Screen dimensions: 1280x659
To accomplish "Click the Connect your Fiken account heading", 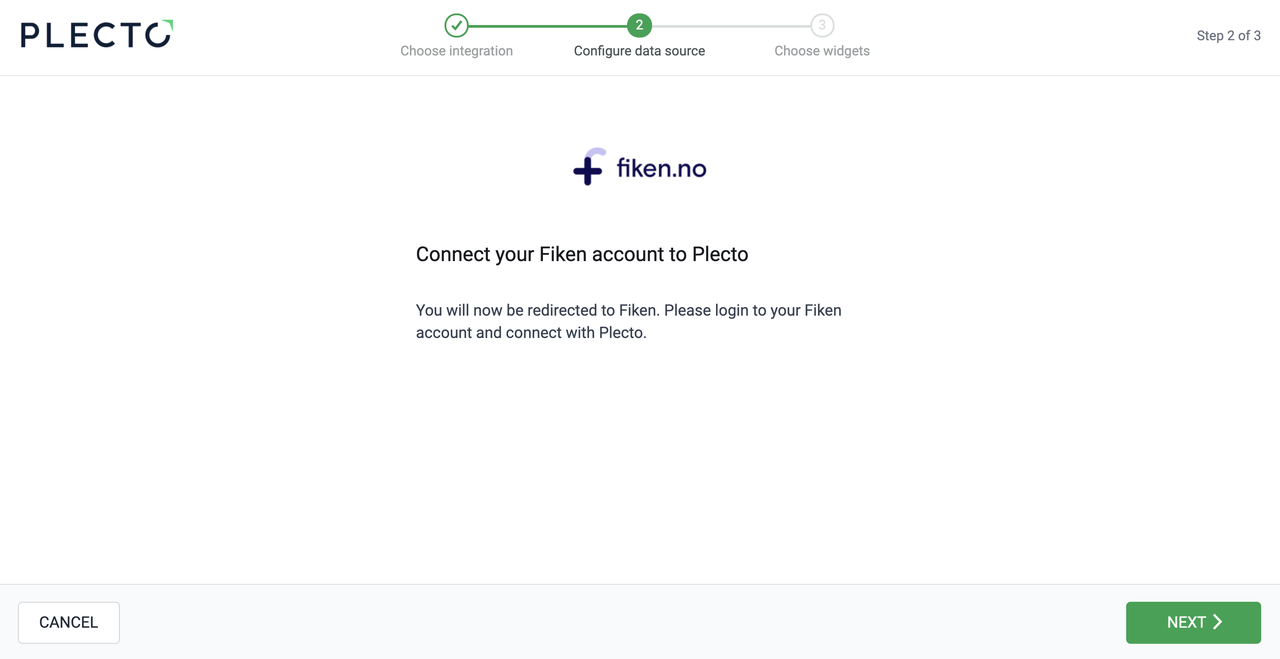I will [x=582, y=254].
